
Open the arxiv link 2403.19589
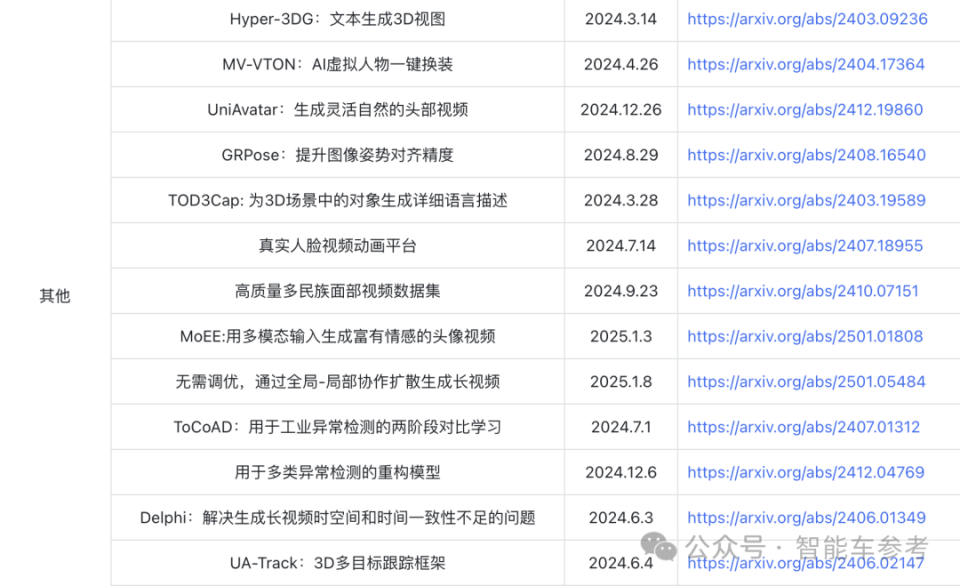point(806,200)
